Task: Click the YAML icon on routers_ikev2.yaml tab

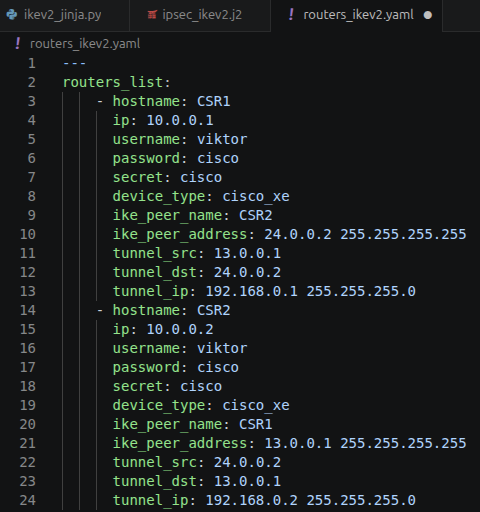Action: coord(291,15)
